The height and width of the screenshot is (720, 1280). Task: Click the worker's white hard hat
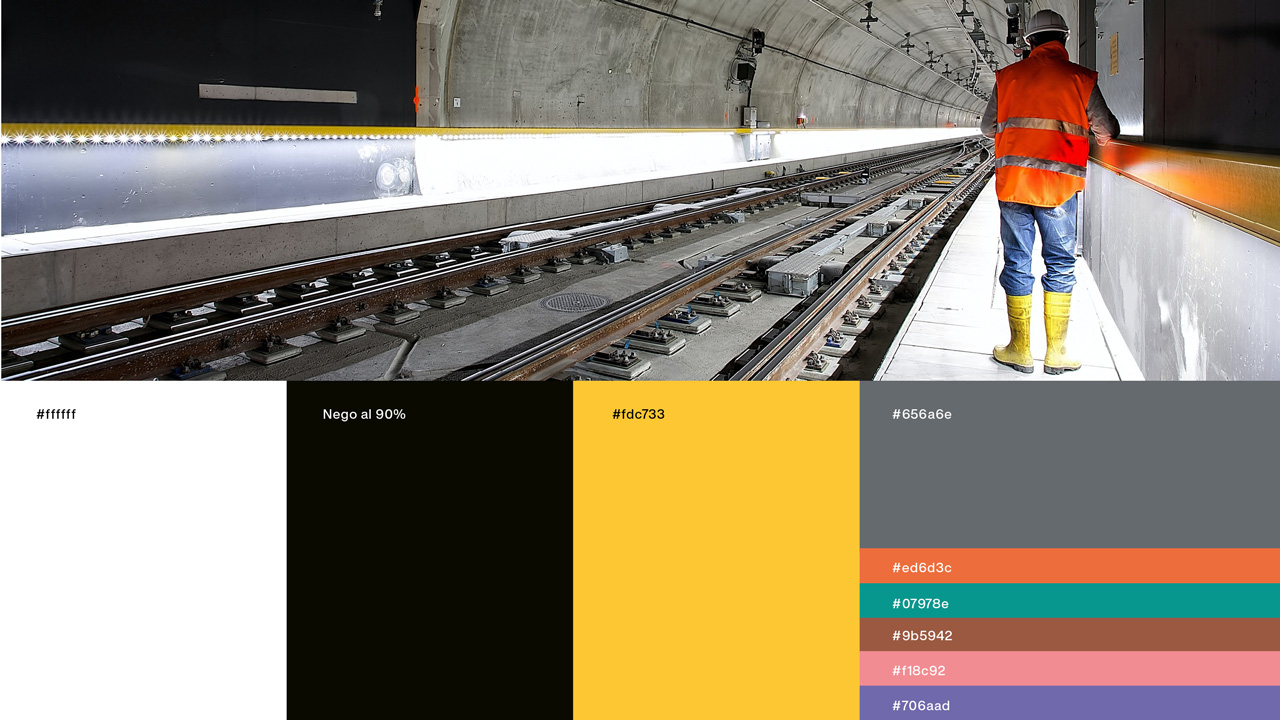point(1047,24)
